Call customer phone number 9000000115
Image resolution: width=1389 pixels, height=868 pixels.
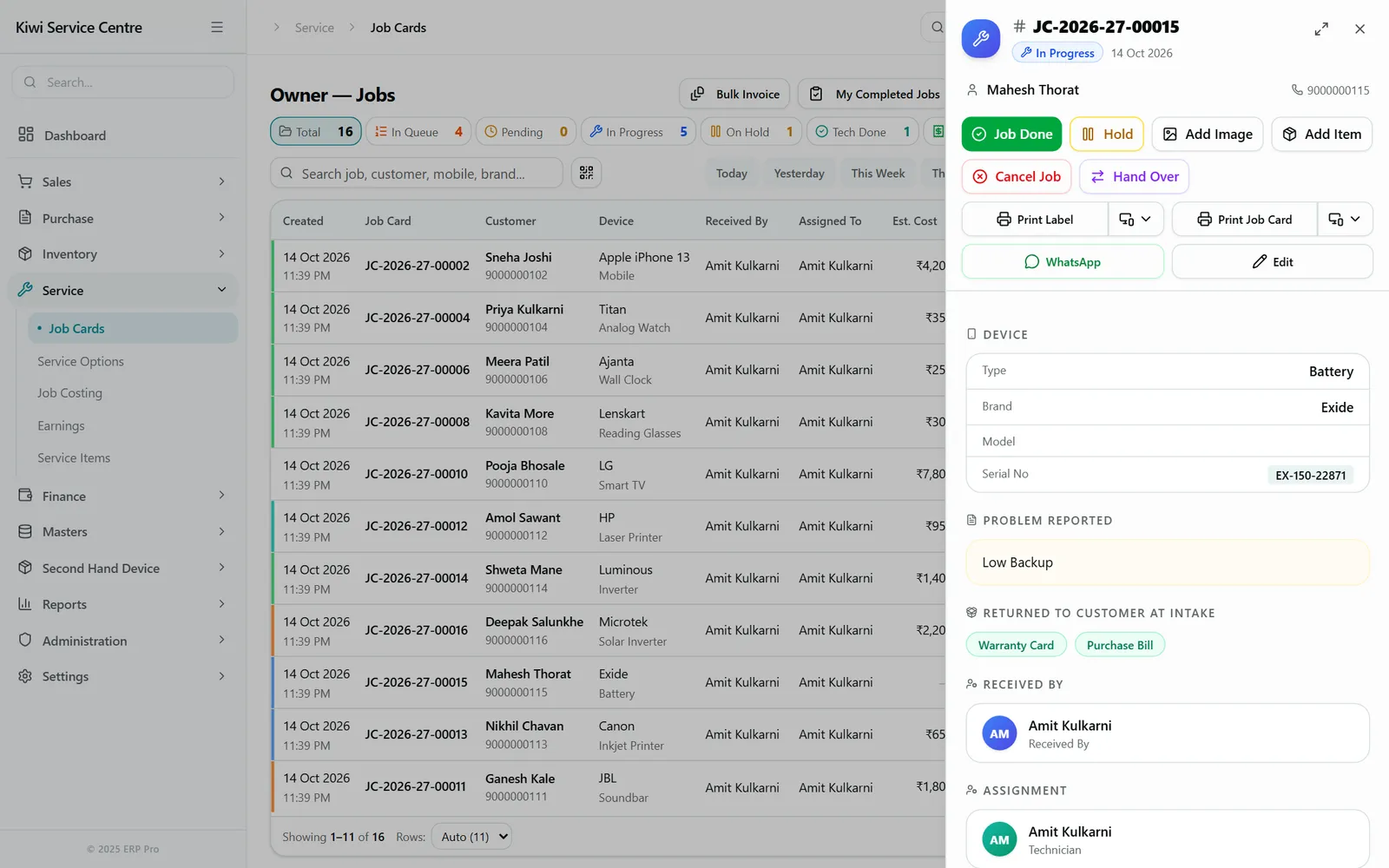click(1330, 90)
